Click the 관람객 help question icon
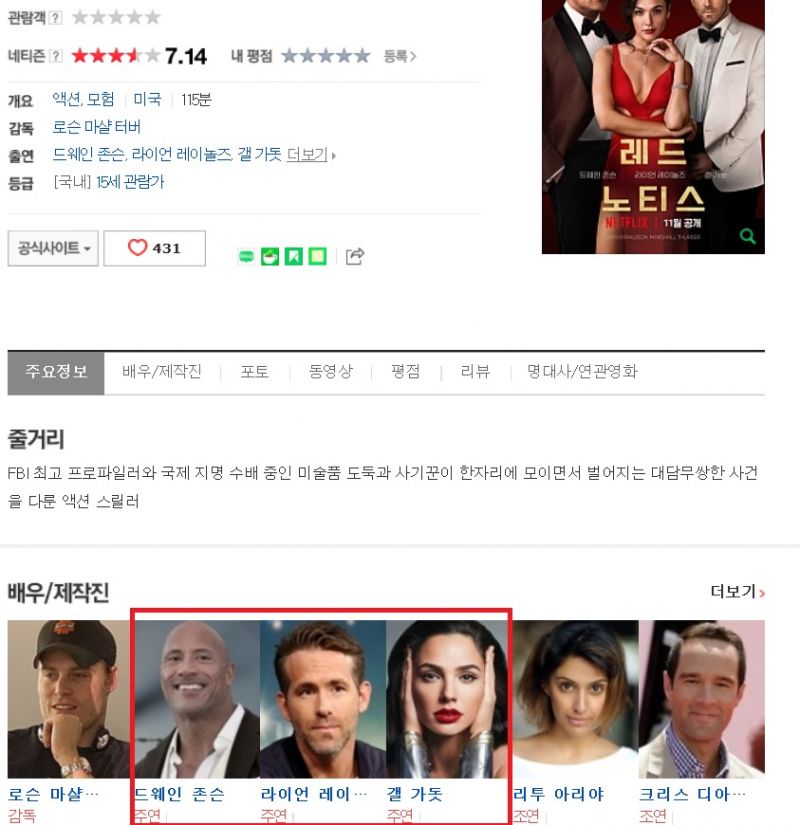 pos(56,17)
